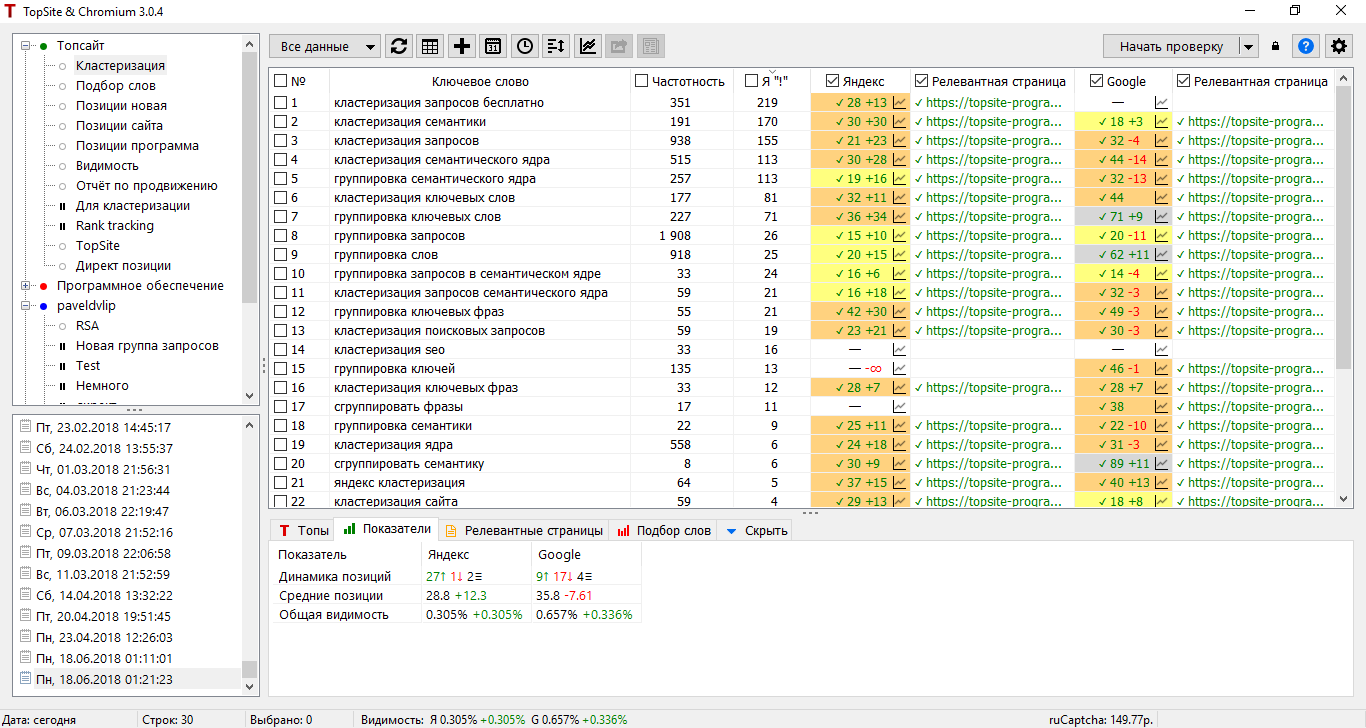
Task: Click the refresh data toolbar icon
Action: [399, 46]
